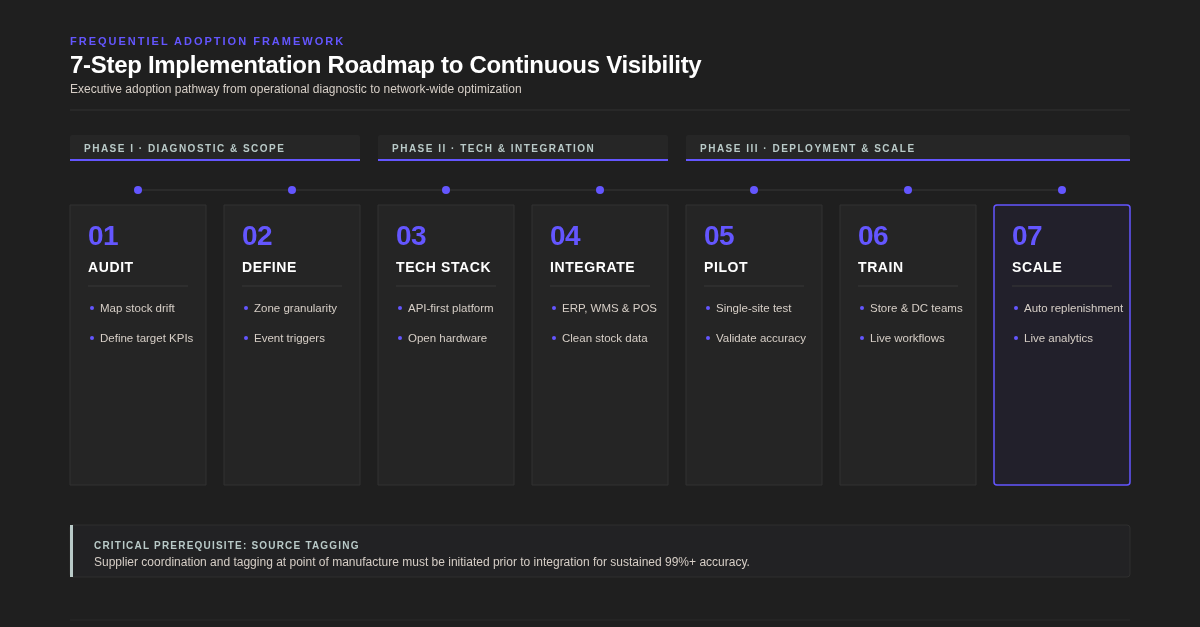
Task: Click the 'Critical Prerequisite: Source Tagging' heading
Action: [x=226, y=545]
